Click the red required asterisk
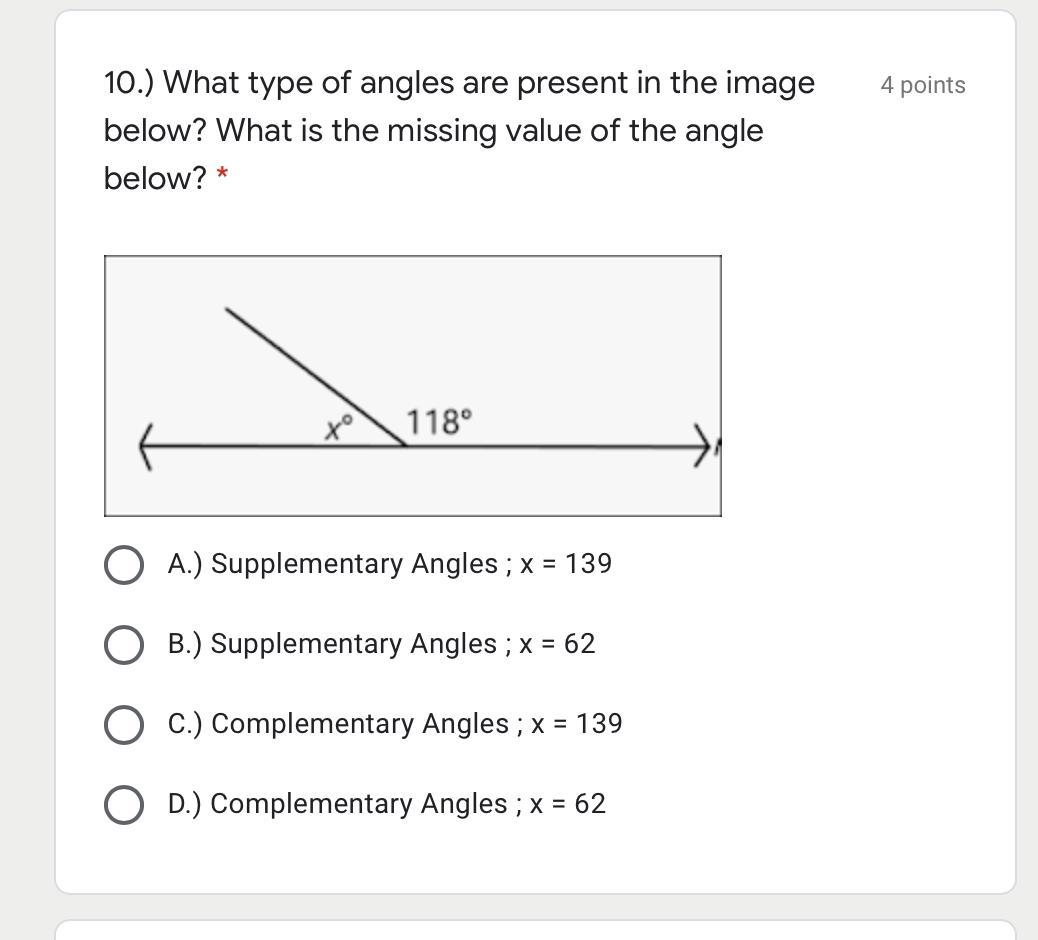The image size is (1038, 940). (222, 178)
